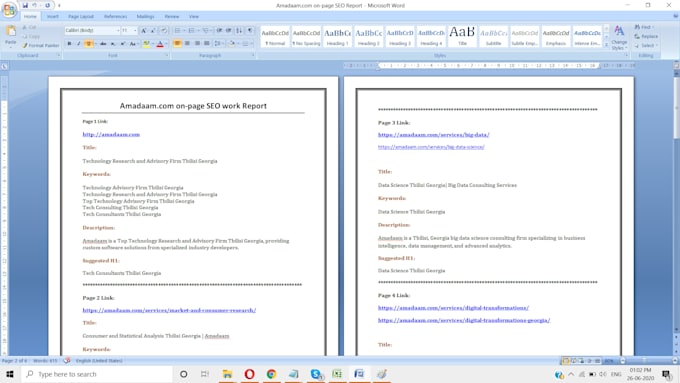Screen dimensions: 680x383
Task: Justify the paragraph text
Action: tap(206, 43)
